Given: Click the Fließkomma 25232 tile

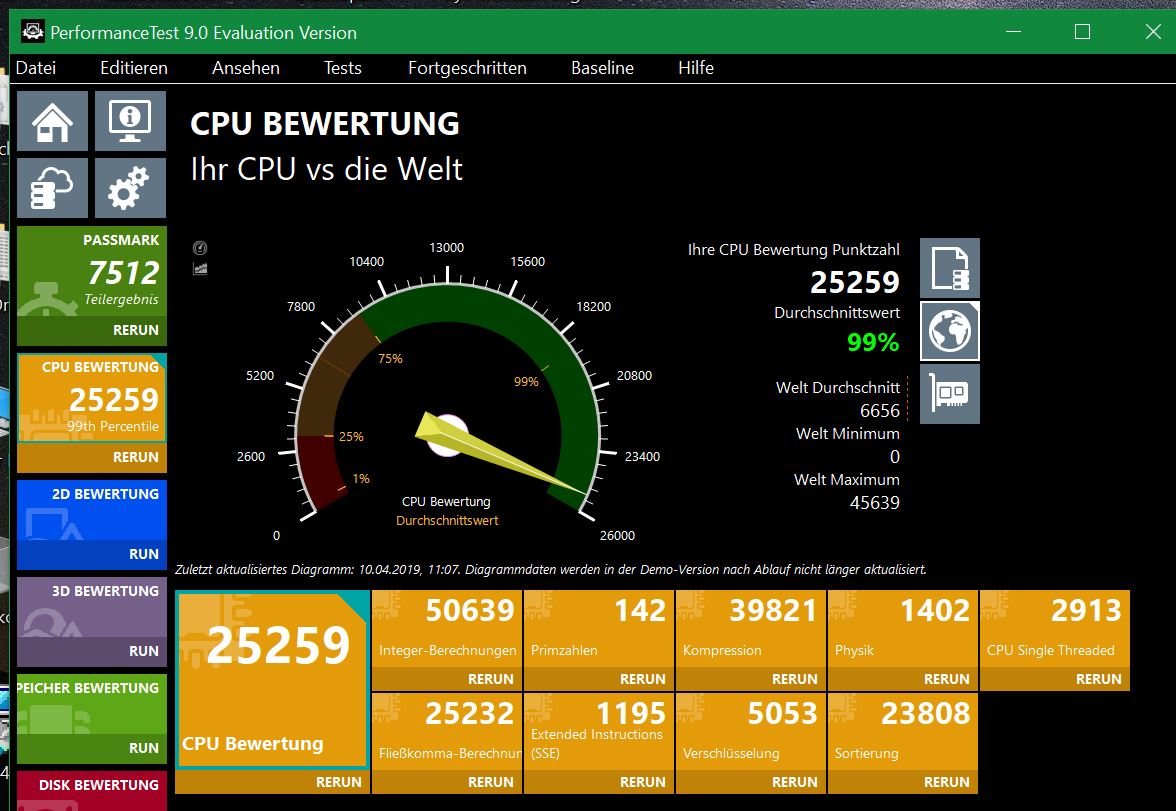Looking at the screenshot, I should point(447,731).
